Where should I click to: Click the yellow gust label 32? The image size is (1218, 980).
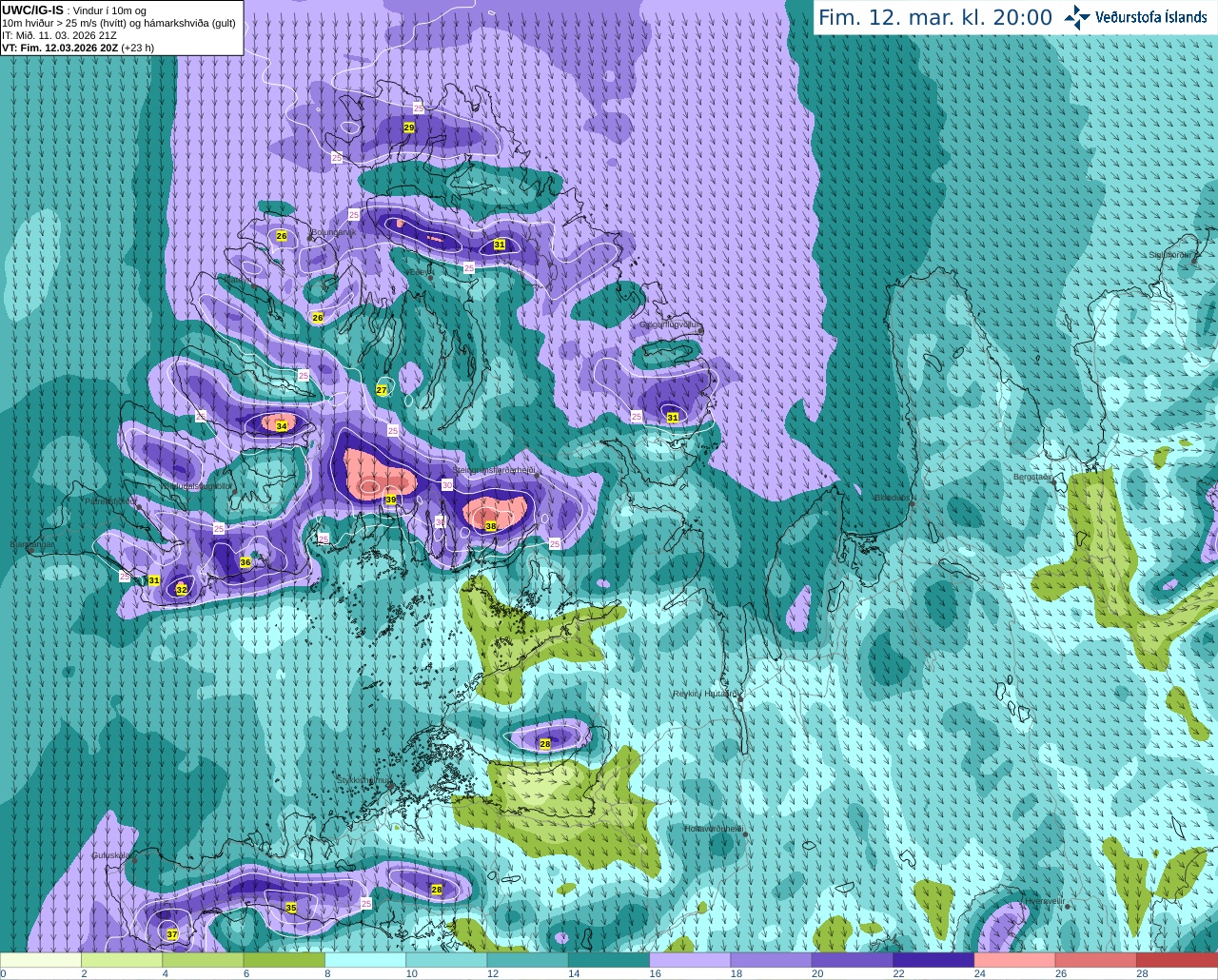(x=182, y=590)
